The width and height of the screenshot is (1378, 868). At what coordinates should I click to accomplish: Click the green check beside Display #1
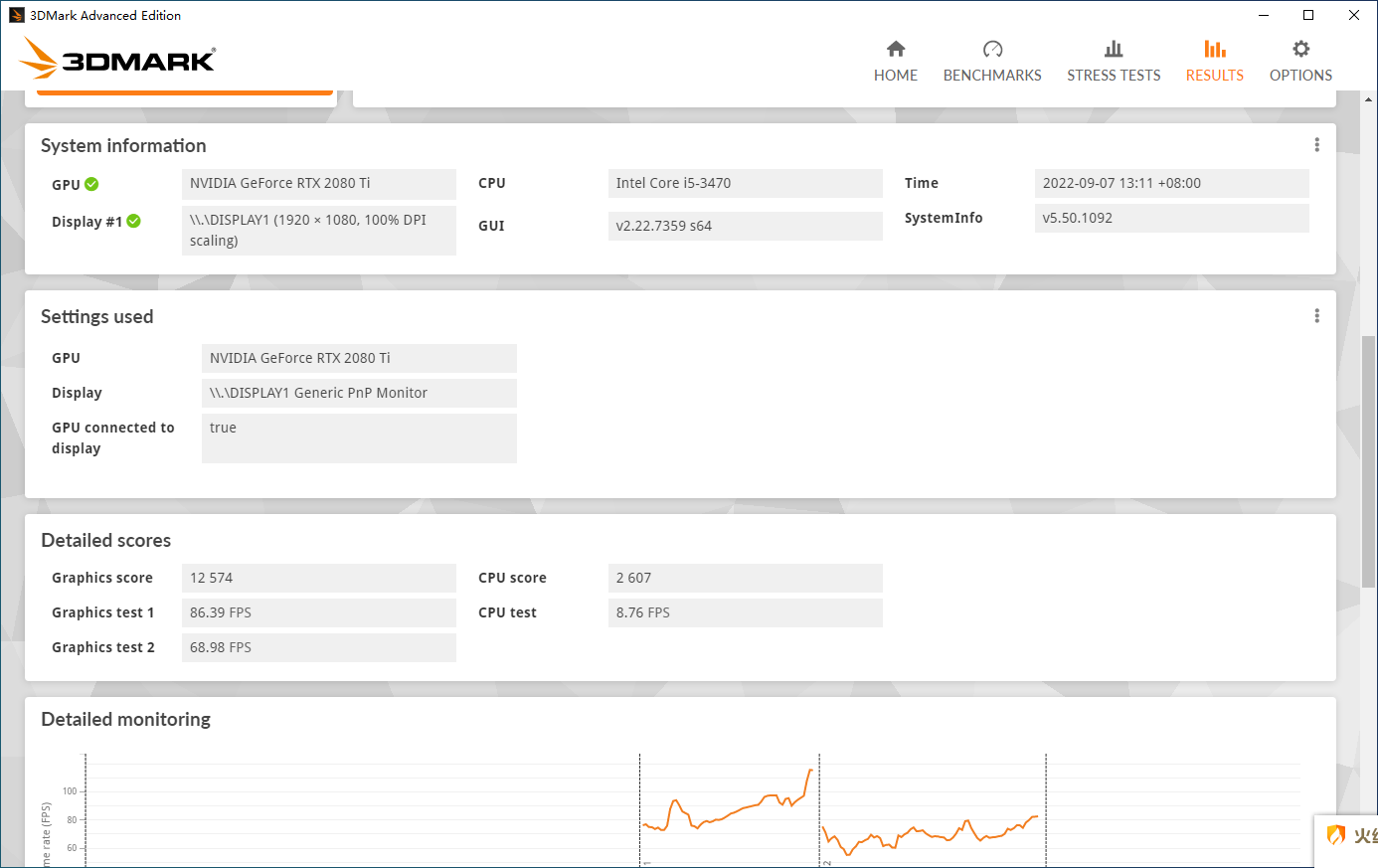[x=134, y=221]
